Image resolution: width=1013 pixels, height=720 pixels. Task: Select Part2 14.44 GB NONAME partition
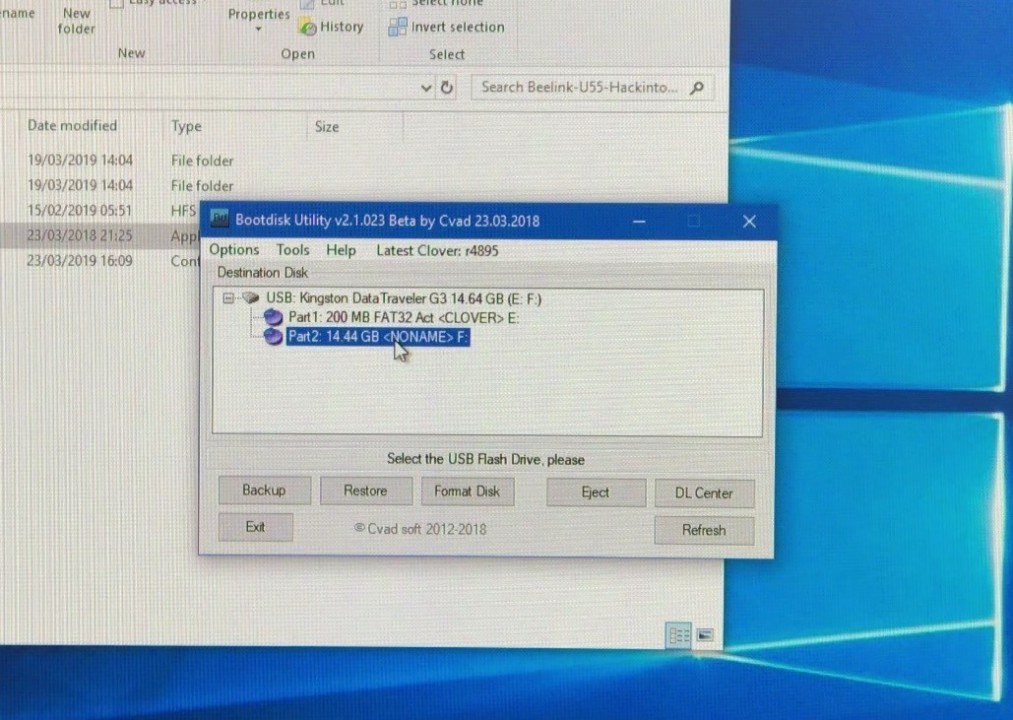[x=378, y=337]
